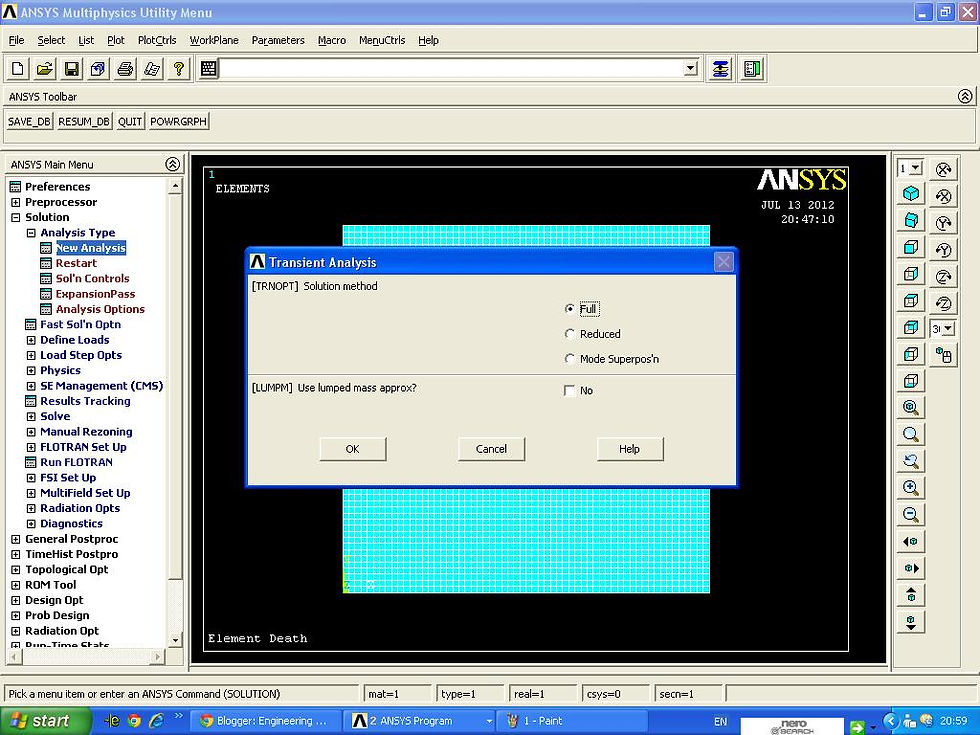The image size is (980, 735).
Task: Switch to Oblique view tilted cube icon
Action: click(911, 221)
